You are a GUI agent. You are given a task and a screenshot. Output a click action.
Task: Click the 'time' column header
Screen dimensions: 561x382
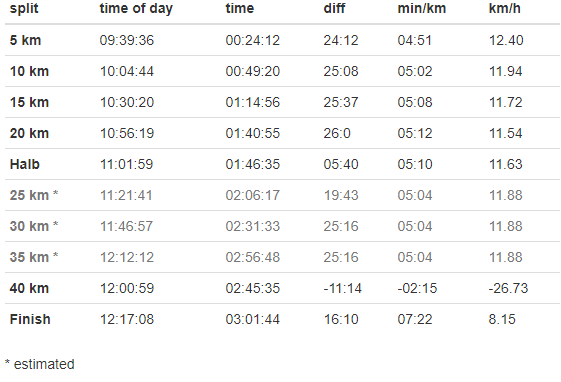tap(240, 8)
